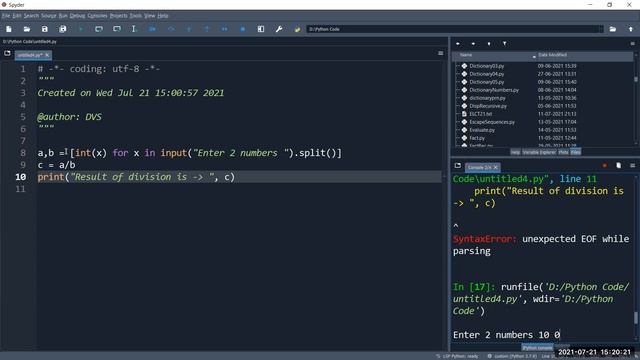
Task: Go back in Files pane
Action: [458, 44]
